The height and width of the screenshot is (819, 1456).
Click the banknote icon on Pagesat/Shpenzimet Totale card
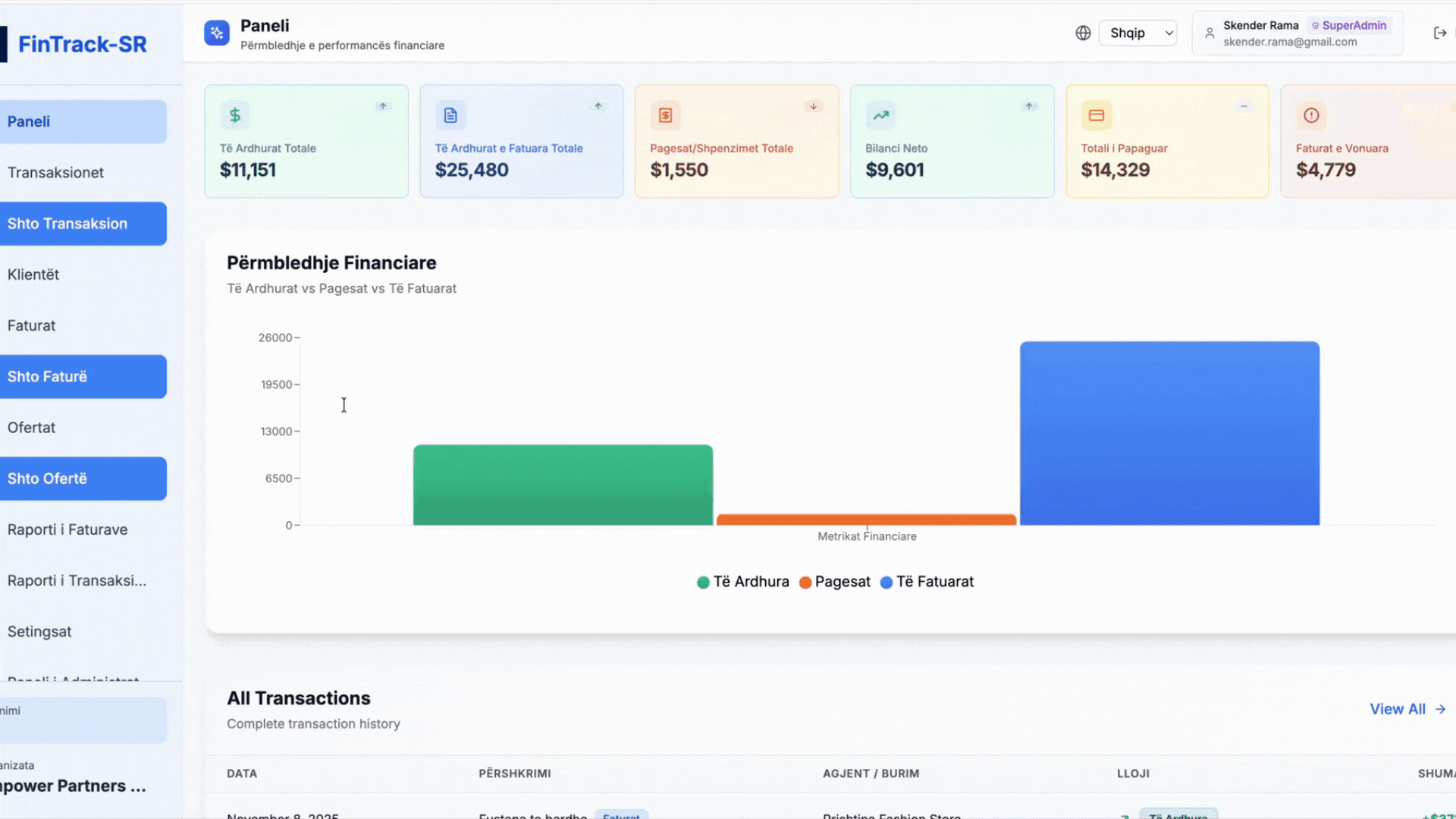pos(665,115)
